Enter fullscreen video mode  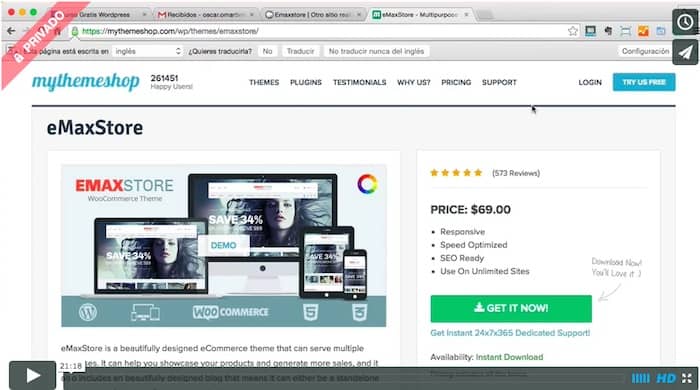[687, 378]
